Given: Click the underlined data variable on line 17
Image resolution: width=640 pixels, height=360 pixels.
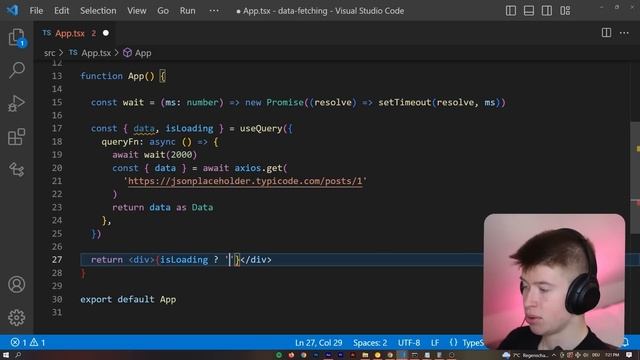Looking at the screenshot, I should [x=144, y=129].
